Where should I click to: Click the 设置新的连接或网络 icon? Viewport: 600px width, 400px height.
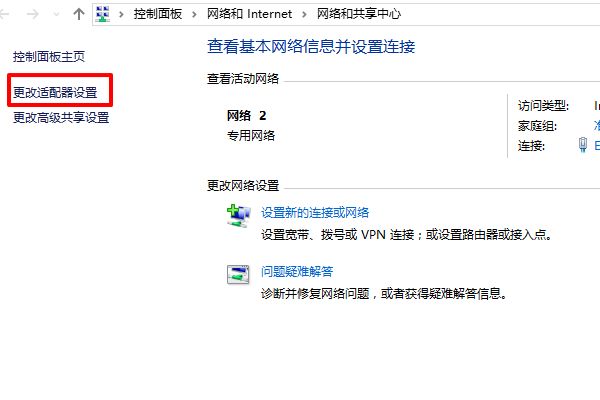(x=238, y=216)
